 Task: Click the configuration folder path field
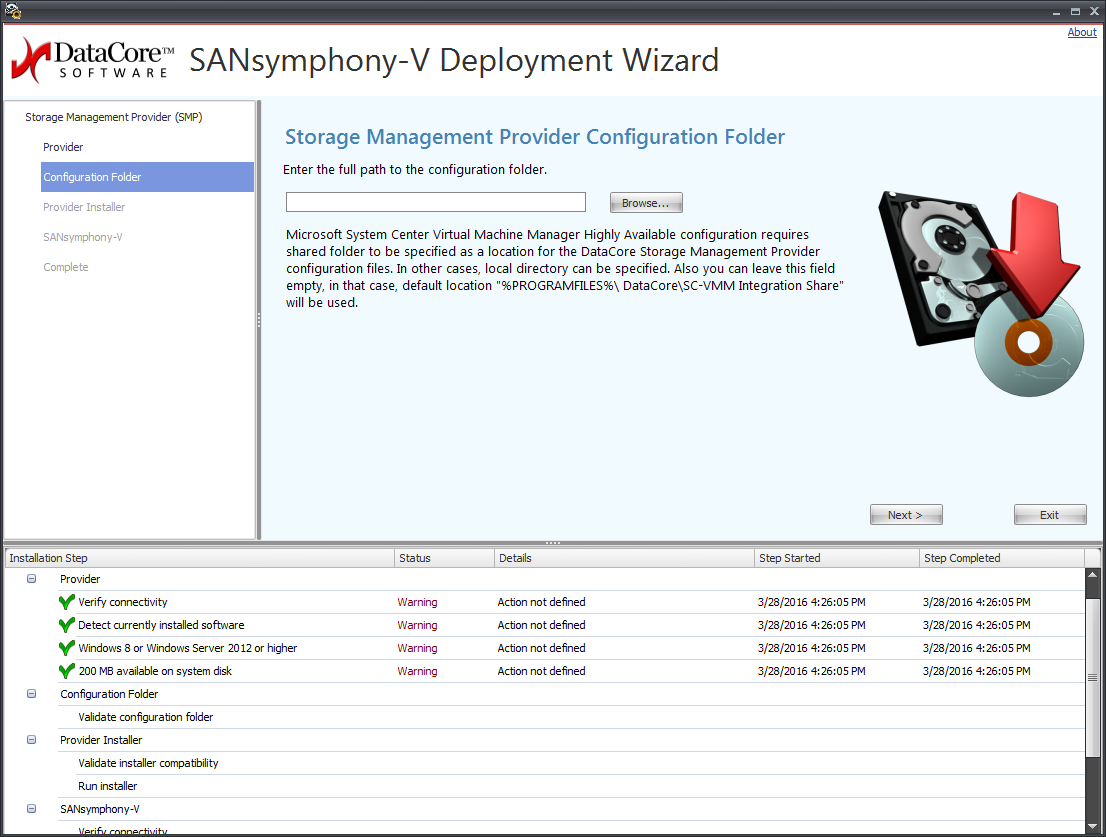pyautogui.click(x=435, y=203)
